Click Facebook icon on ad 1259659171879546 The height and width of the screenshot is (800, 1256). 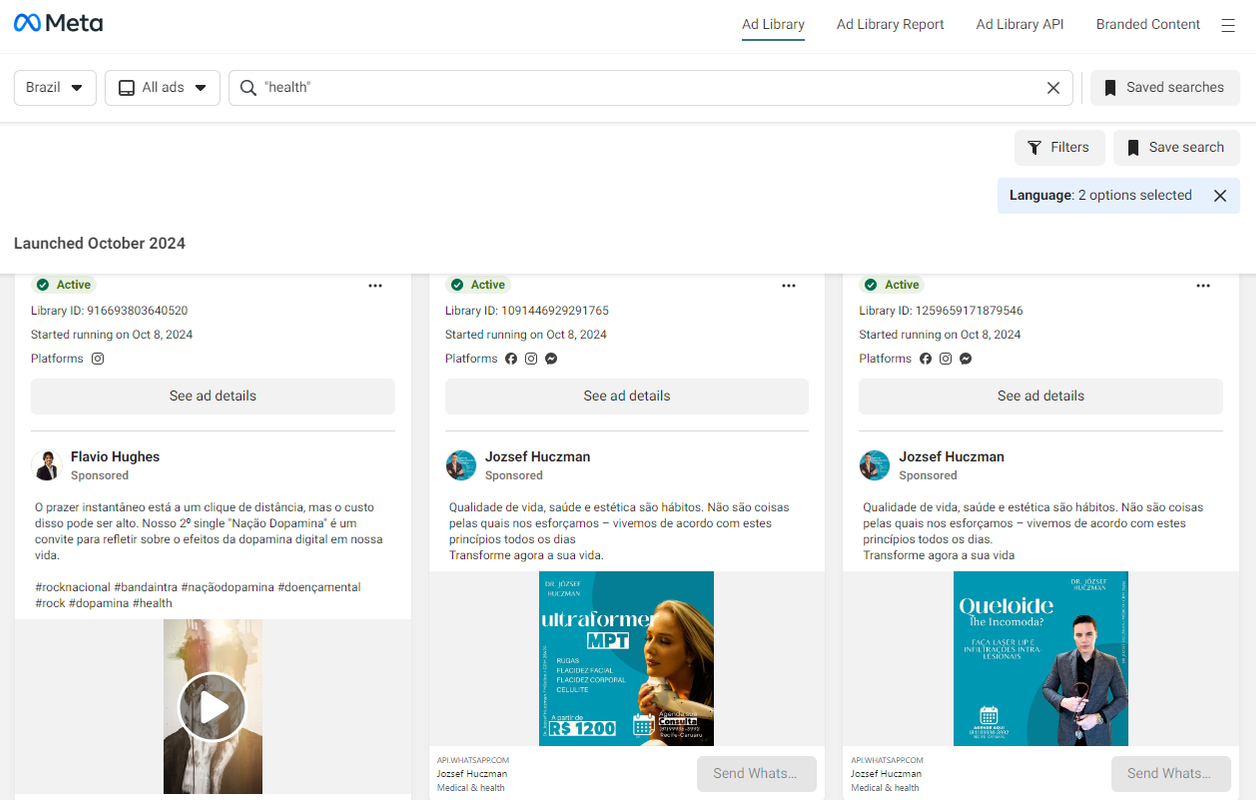[x=925, y=358]
